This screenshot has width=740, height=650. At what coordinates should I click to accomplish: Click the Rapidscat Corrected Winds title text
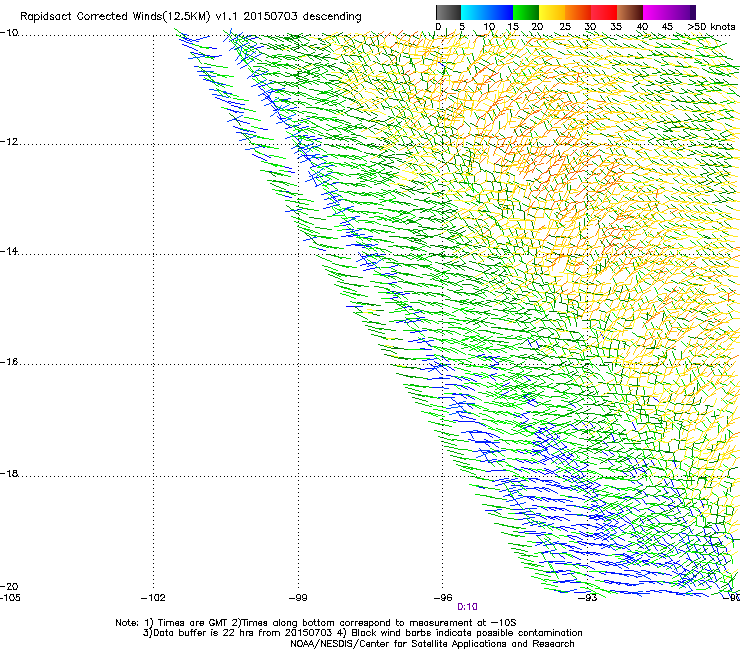pyautogui.click(x=191, y=17)
